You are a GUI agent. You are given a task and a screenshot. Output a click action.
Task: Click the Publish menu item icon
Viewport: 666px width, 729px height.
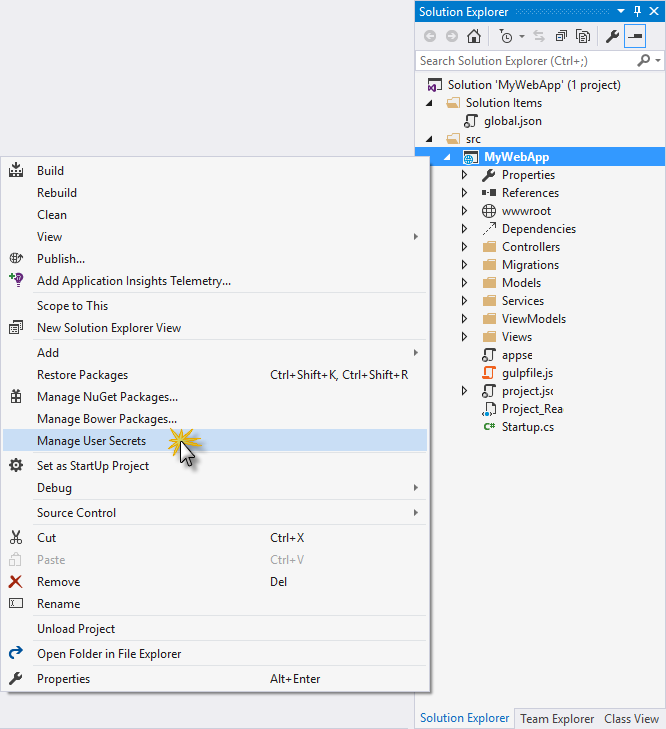coord(16,258)
